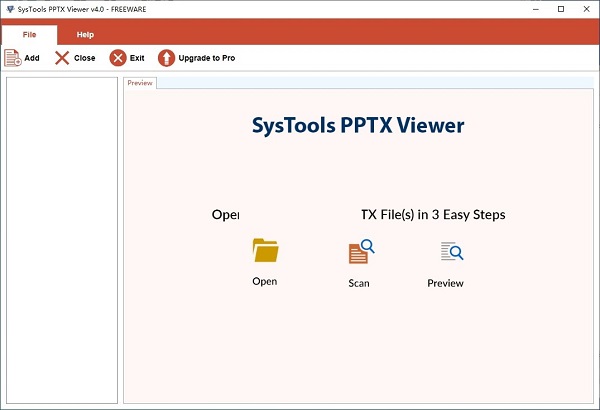Click the Close X icon in toolbar
The height and width of the screenshot is (410, 600).
pyautogui.click(x=62, y=58)
